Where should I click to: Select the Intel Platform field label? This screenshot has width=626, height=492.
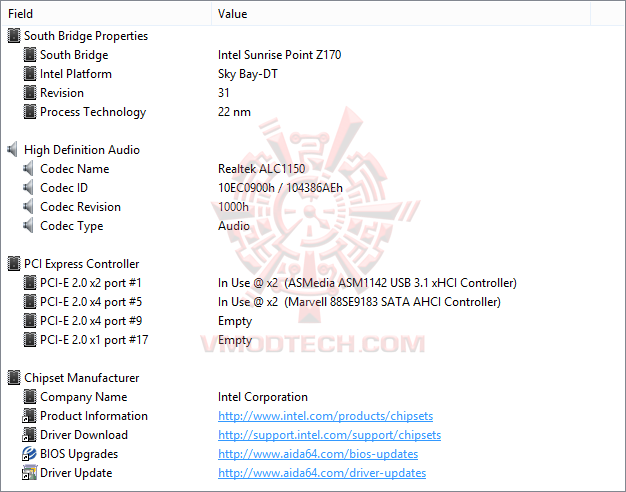(x=76, y=73)
